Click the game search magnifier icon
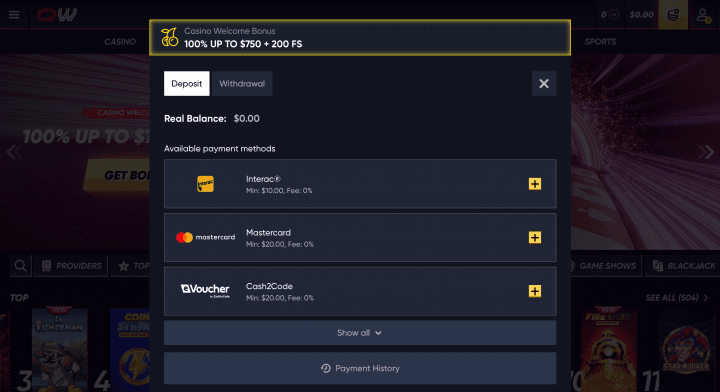Screen dimensions: 720x392 [21, 266]
